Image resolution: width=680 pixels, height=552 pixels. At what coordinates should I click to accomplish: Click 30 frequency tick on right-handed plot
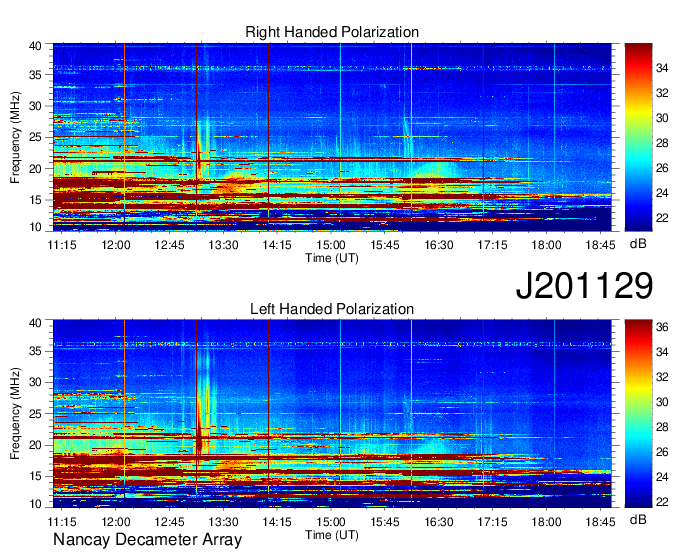click(35, 106)
